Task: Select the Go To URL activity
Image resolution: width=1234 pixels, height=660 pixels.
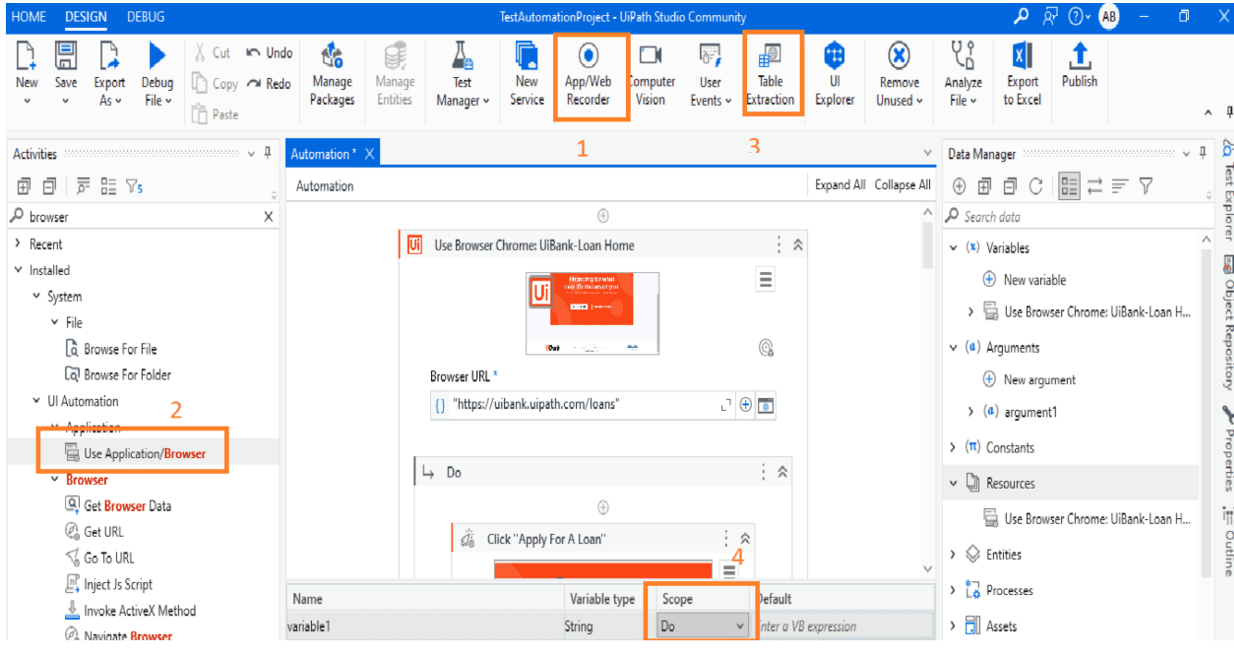Action: [x=99, y=557]
